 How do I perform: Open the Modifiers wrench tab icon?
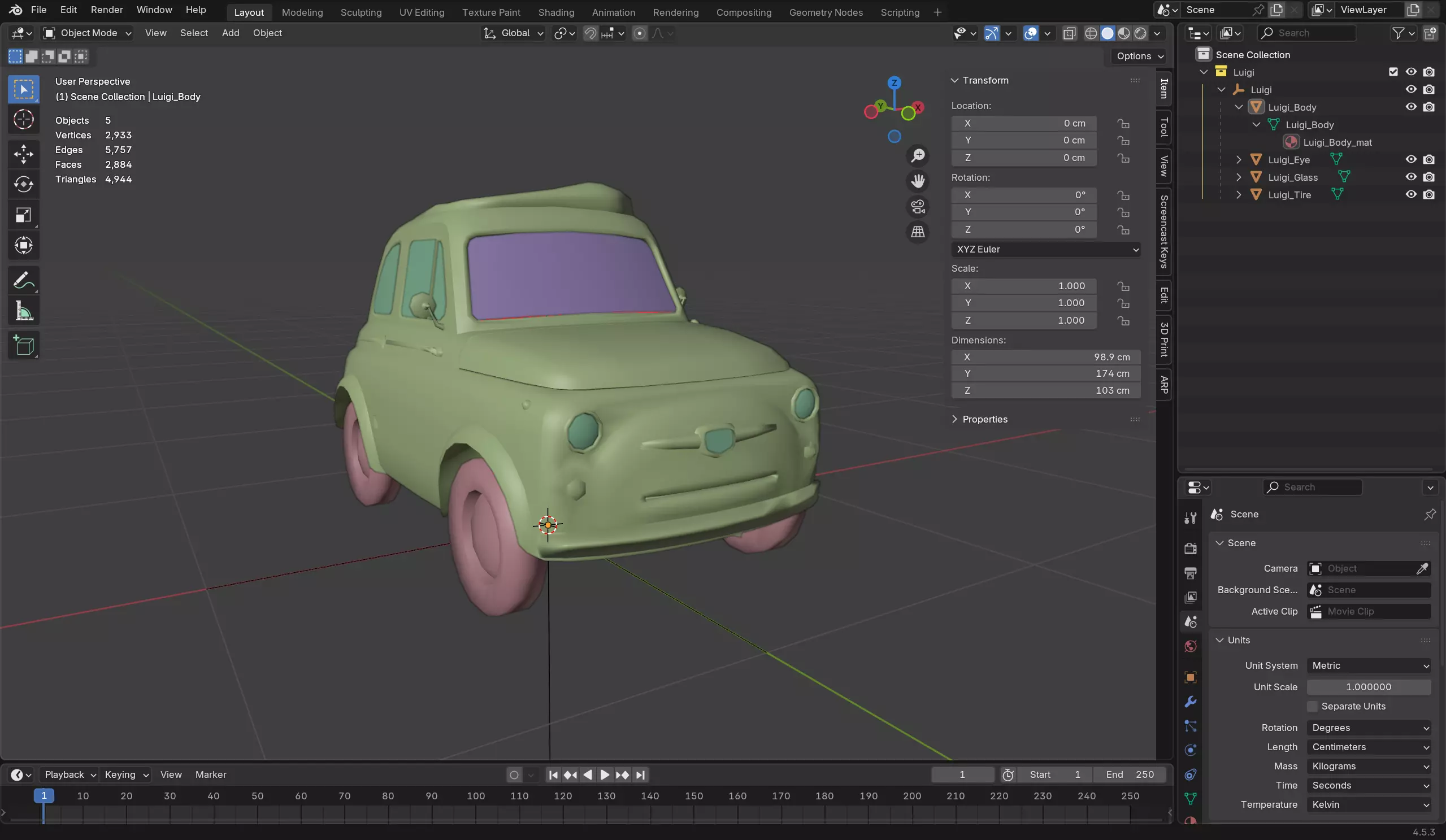[x=1191, y=702]
